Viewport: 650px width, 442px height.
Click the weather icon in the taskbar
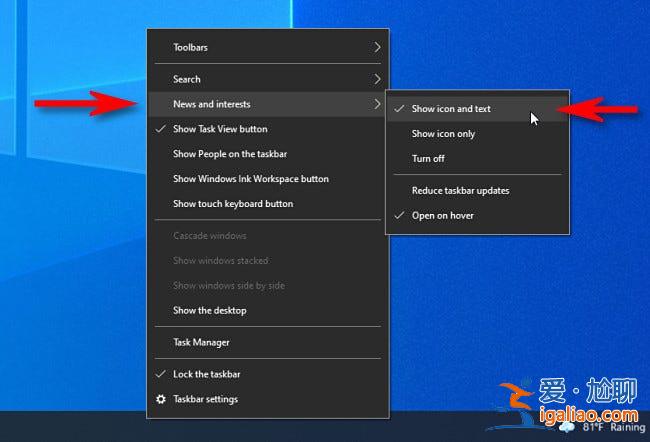(x=567, y=427)
